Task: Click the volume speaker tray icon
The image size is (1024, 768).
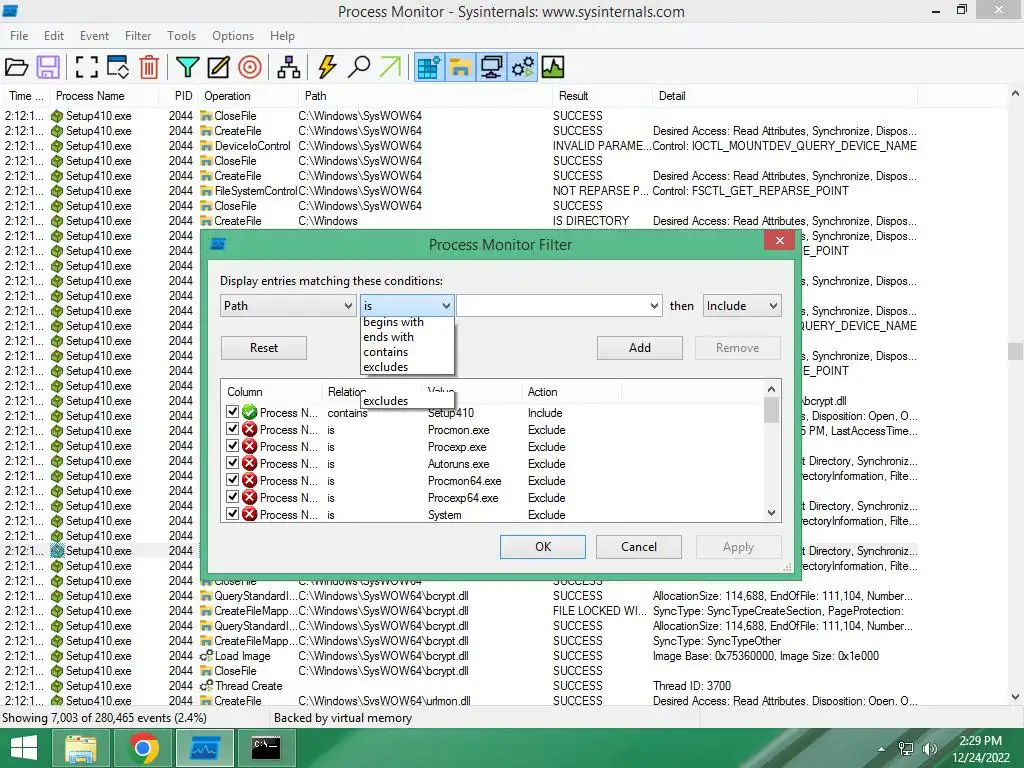Action: click(x=929, y=749)
